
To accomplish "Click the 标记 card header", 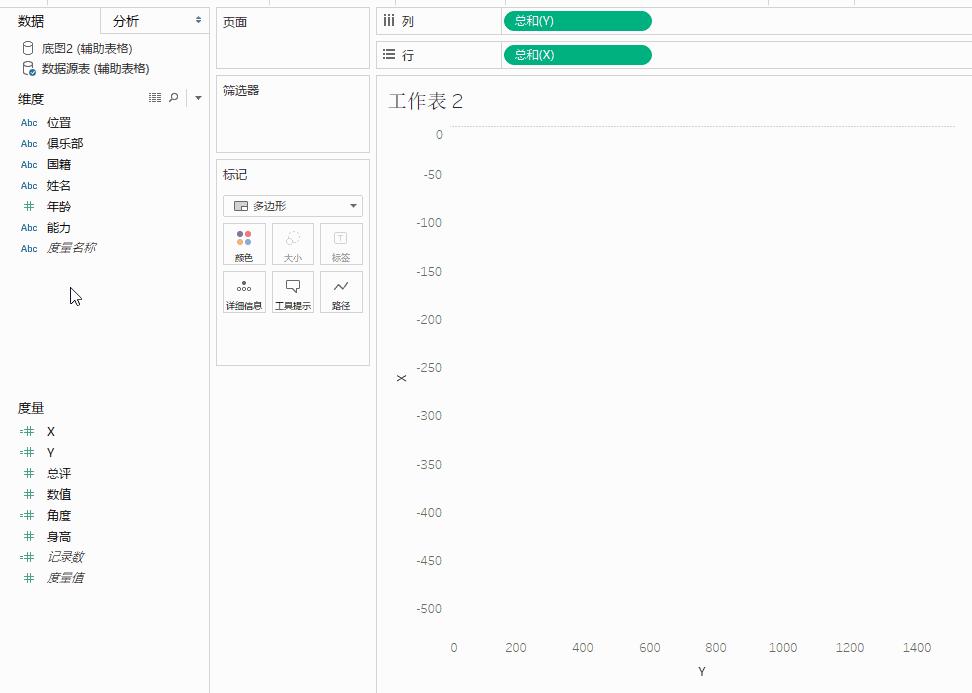I will point(235,175).
